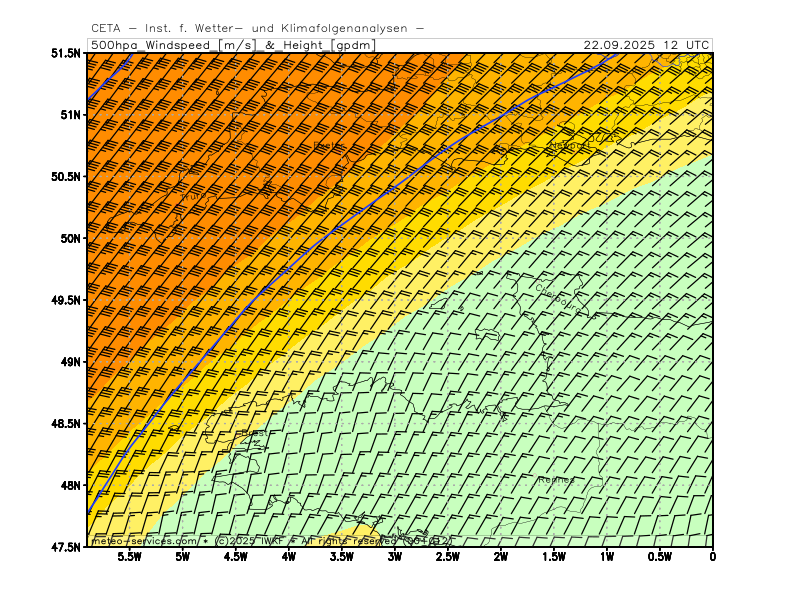Select the 49N latitude label
The image size is (800, 600).
tap(71, 362)
